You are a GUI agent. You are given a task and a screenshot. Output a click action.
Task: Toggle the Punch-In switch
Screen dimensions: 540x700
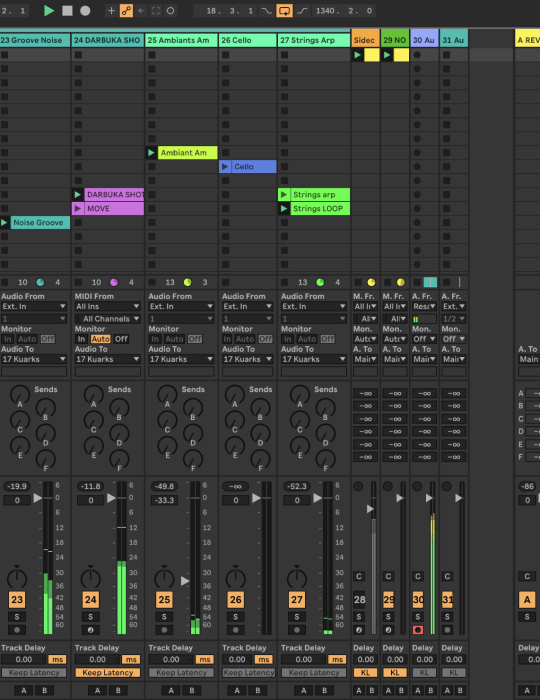266,11
